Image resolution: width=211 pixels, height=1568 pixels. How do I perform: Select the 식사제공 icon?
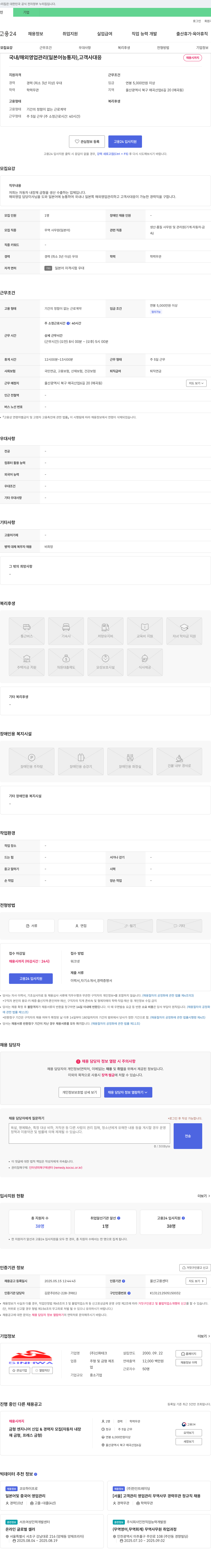click(x=145, y=662)
